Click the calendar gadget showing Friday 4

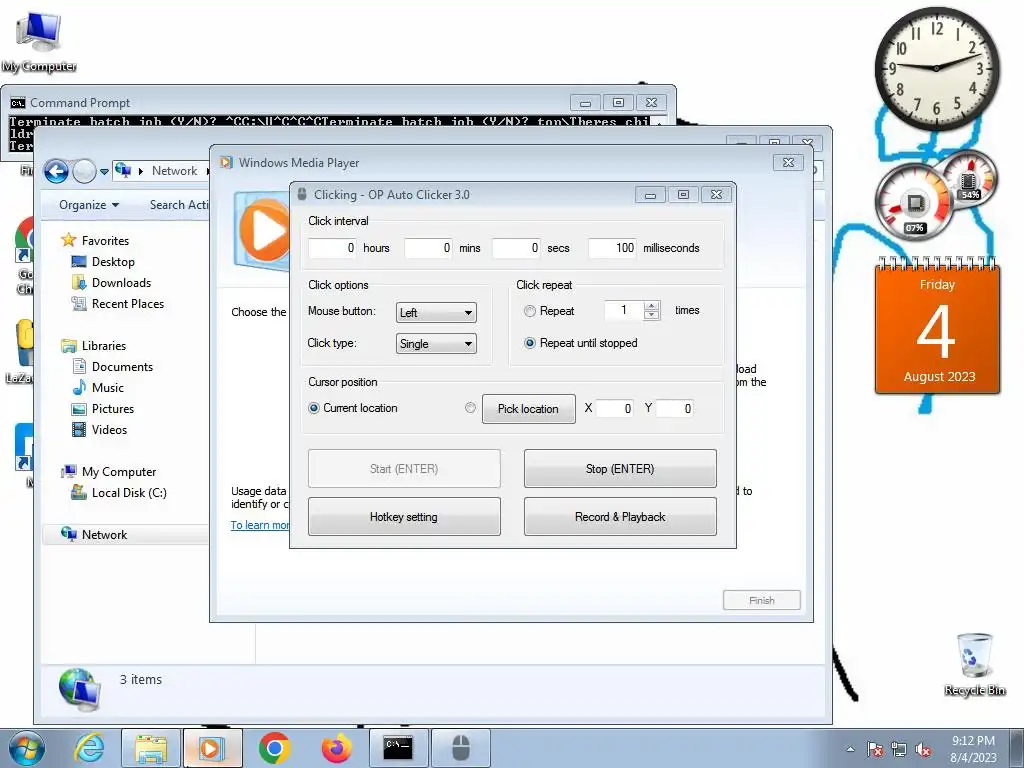click(937, 327)
